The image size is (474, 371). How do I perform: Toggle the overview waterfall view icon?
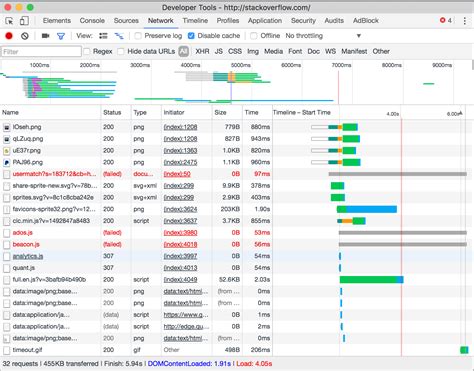[x=119, y=36]
